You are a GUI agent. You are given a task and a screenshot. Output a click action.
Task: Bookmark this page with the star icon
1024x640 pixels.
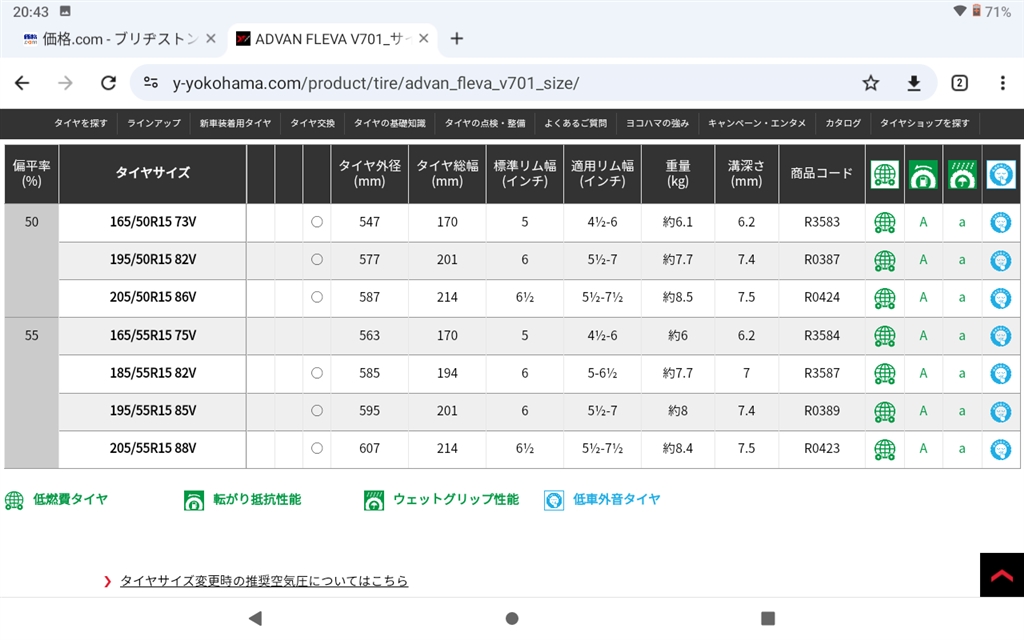point(871,83)
